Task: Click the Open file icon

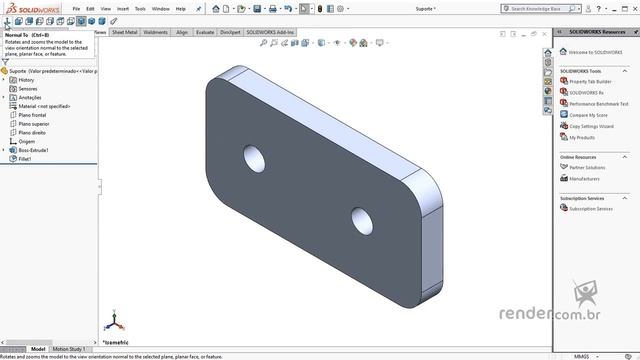Action: (x=242, y=9)
